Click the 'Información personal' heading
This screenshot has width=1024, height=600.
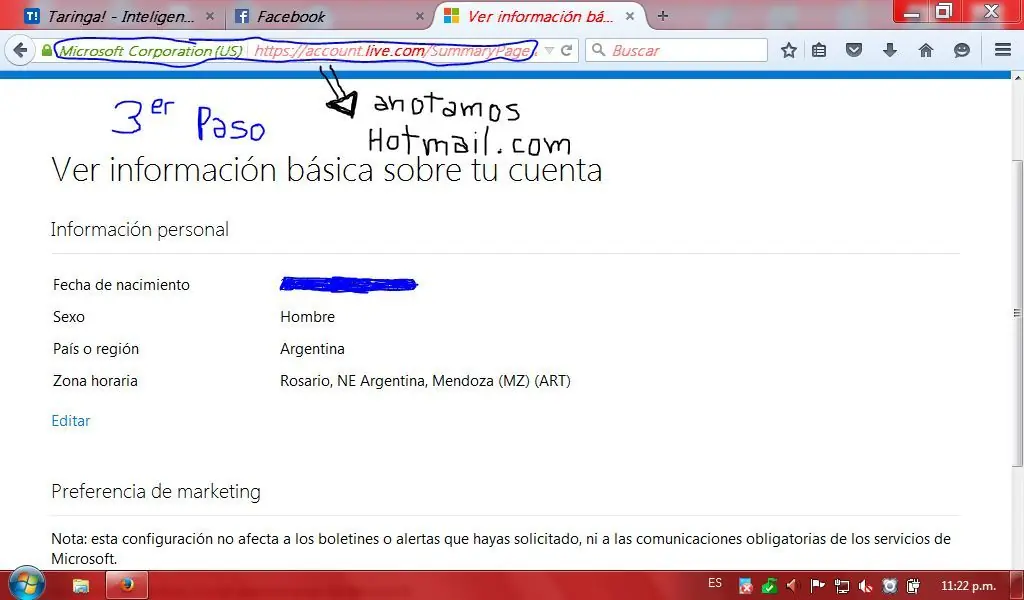pos(140,230)
